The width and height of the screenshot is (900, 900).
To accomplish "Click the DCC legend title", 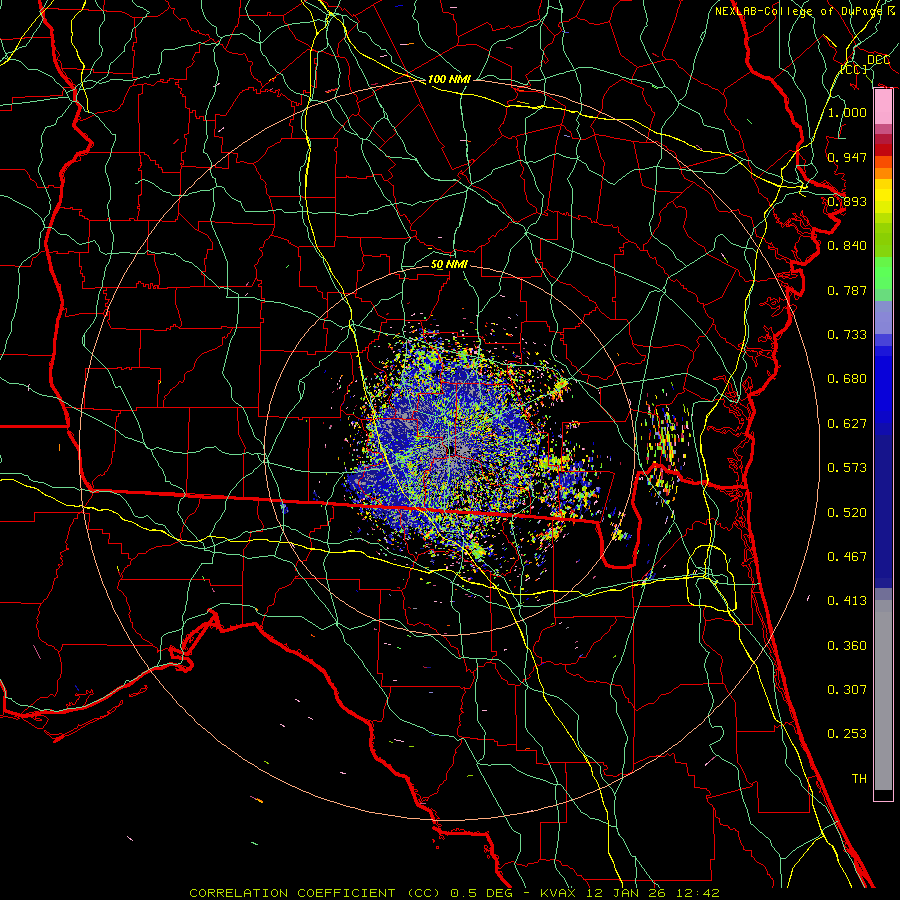I will [x=878, y=60].
